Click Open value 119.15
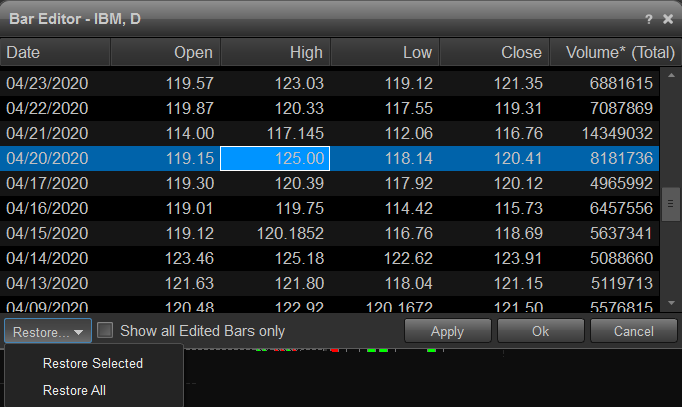 click(190, 158)
